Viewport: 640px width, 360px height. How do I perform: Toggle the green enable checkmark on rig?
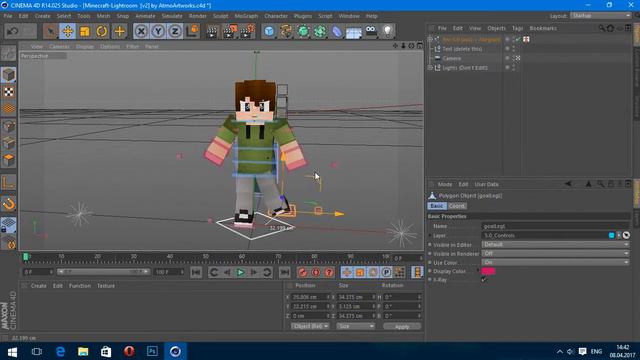pos(518,39)
